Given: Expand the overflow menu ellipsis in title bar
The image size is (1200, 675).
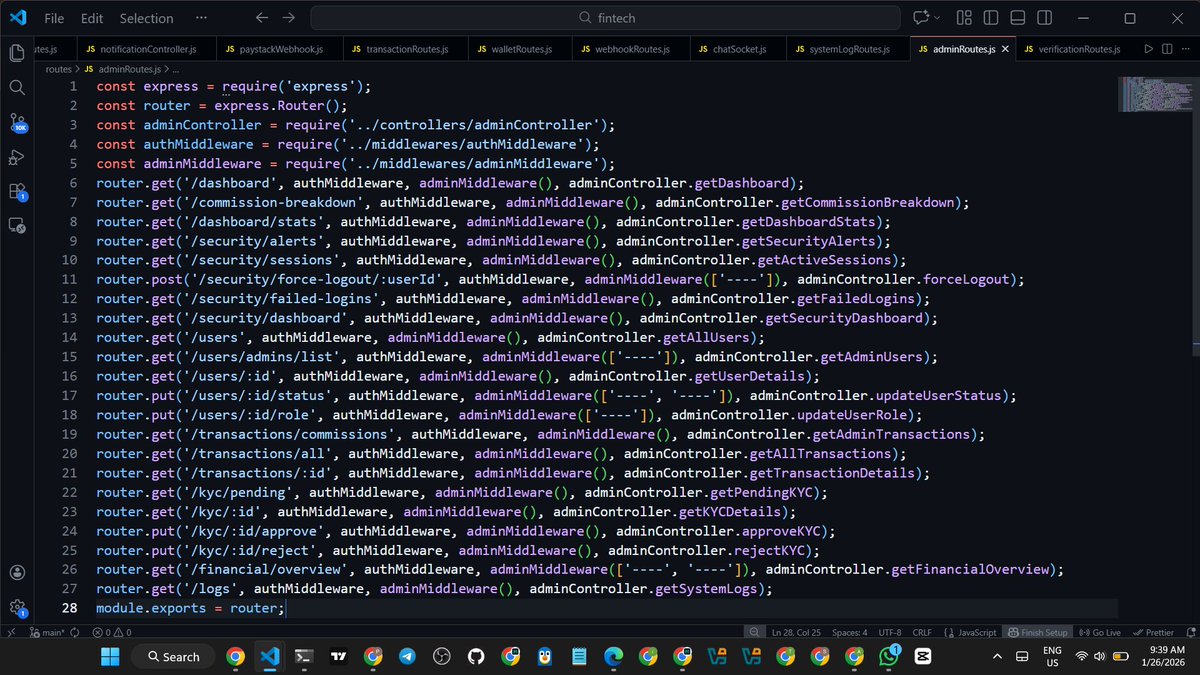Looking at the screenshot, I should 202,18.
